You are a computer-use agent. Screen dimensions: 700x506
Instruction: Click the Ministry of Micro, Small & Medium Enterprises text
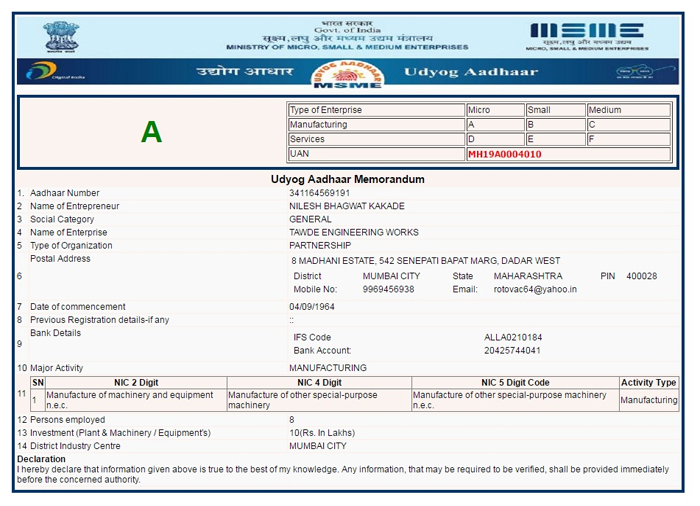[347, 47]
